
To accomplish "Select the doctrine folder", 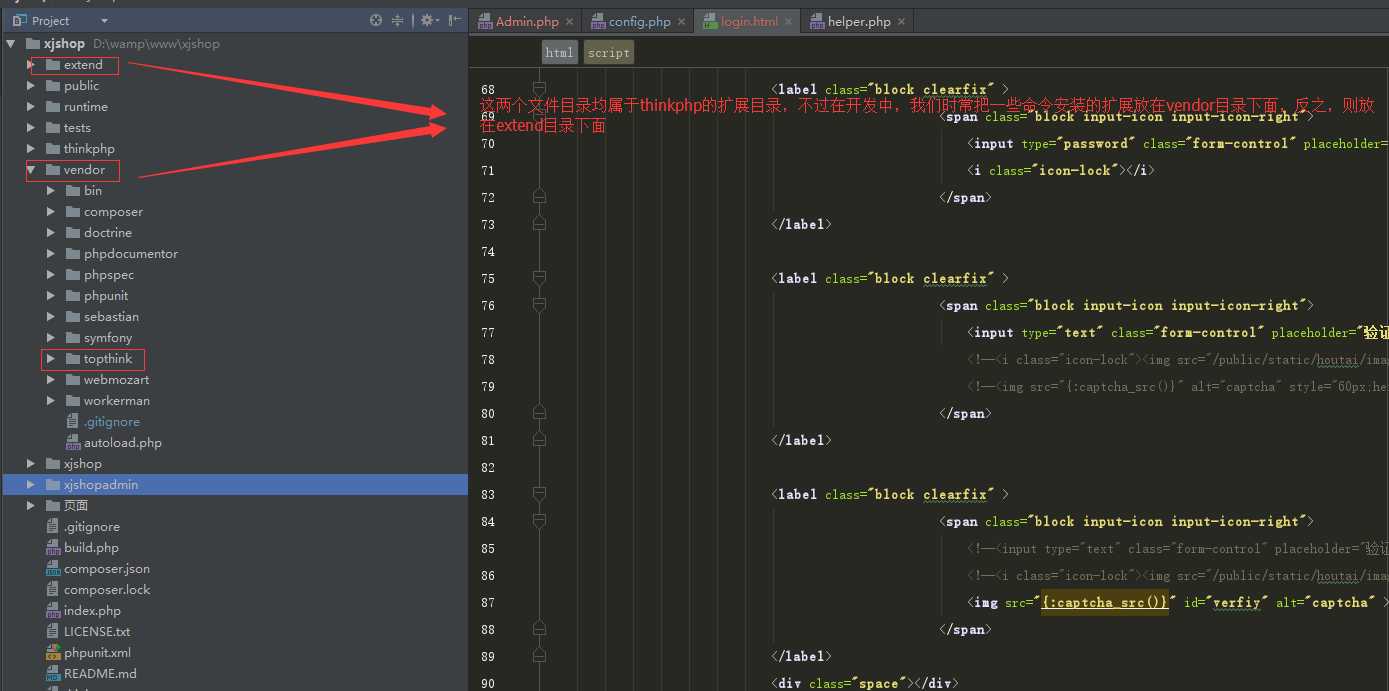I will point(108,233).
